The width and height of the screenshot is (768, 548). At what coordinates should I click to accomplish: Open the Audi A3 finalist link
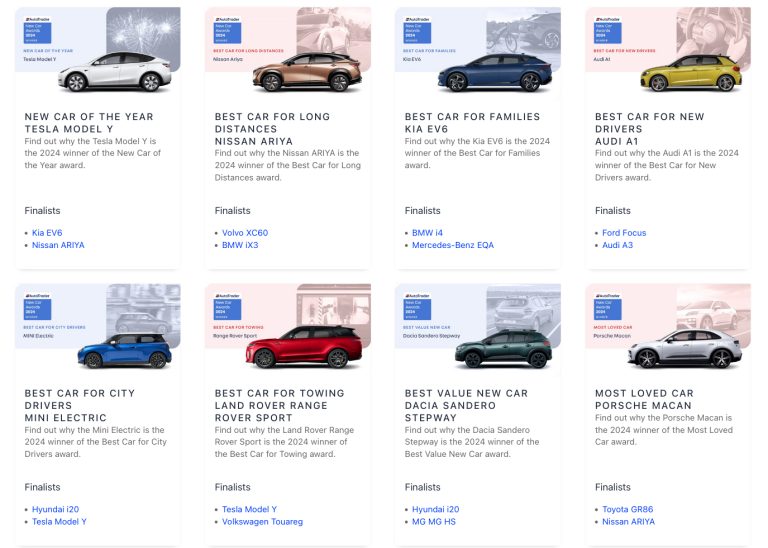pos(617,245)
